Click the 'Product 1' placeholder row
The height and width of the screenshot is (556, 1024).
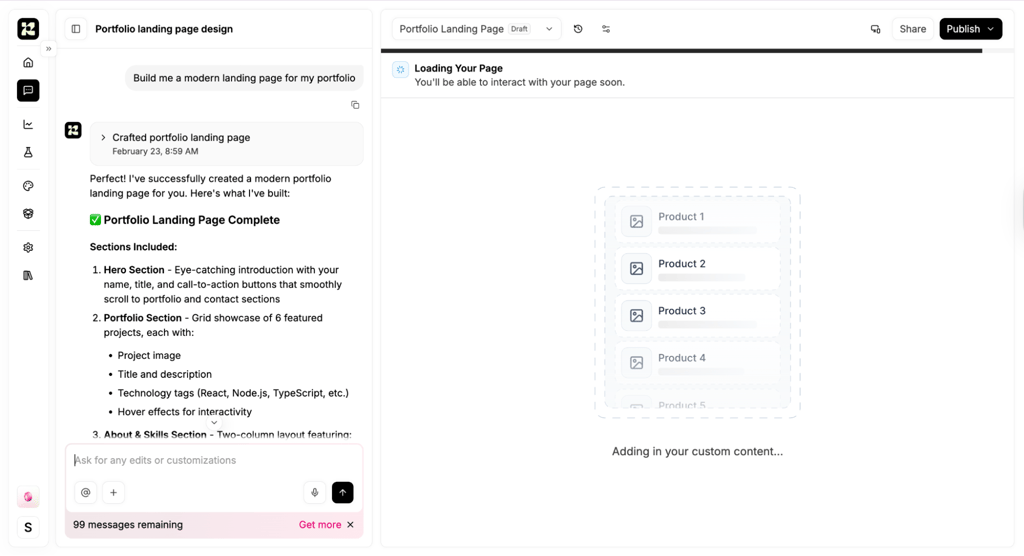coord(697,221)
